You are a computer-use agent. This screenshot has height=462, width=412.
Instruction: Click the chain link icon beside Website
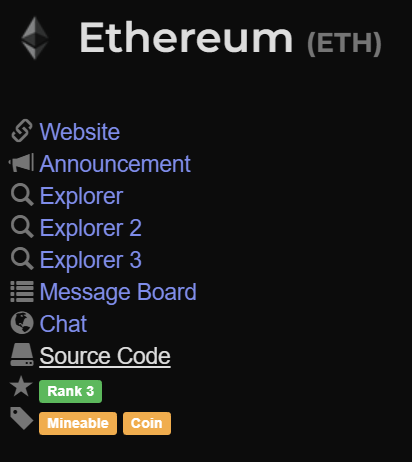tap(22, 131)
